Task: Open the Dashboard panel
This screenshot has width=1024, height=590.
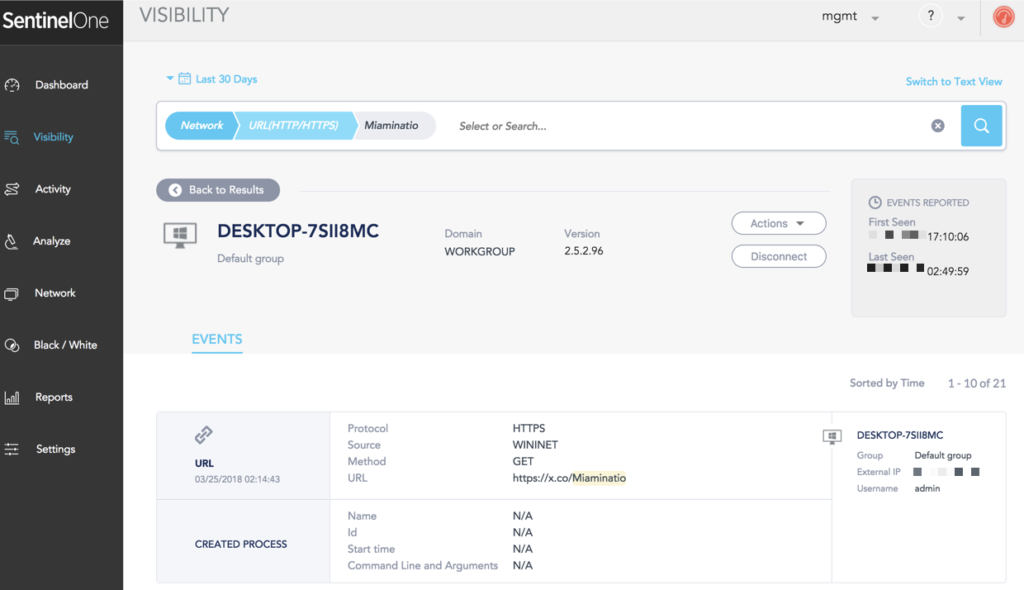Action: tap(60, 84)
